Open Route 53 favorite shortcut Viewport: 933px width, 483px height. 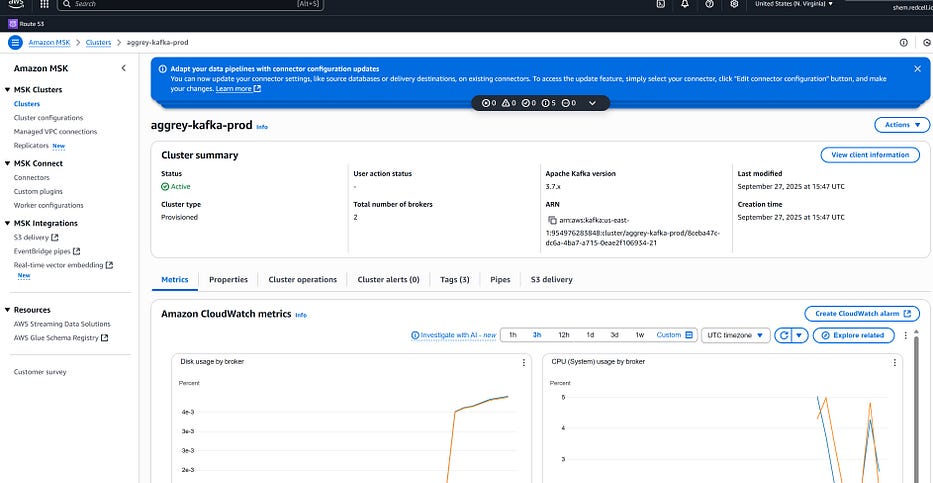[x=26, y=24]
